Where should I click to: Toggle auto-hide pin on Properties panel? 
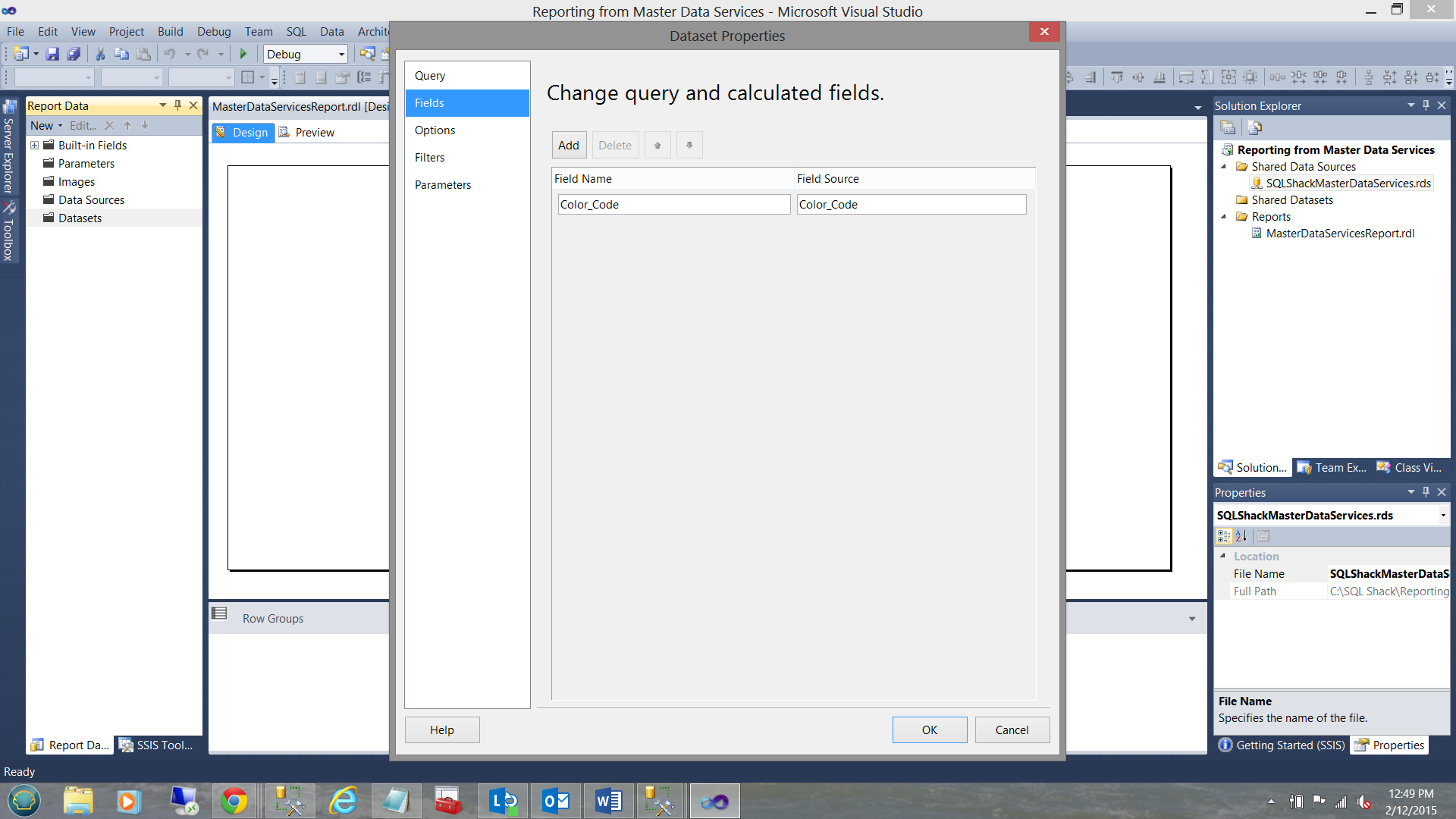point(1426,492)
